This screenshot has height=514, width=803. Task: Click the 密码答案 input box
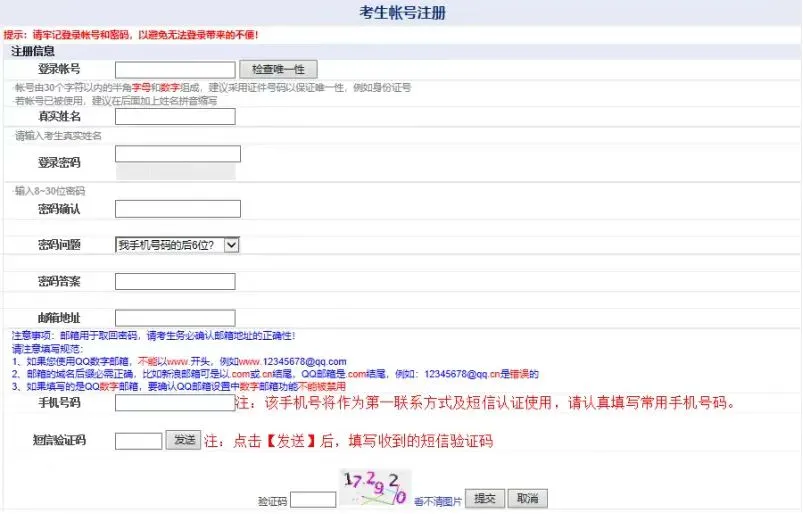(175, 281)
